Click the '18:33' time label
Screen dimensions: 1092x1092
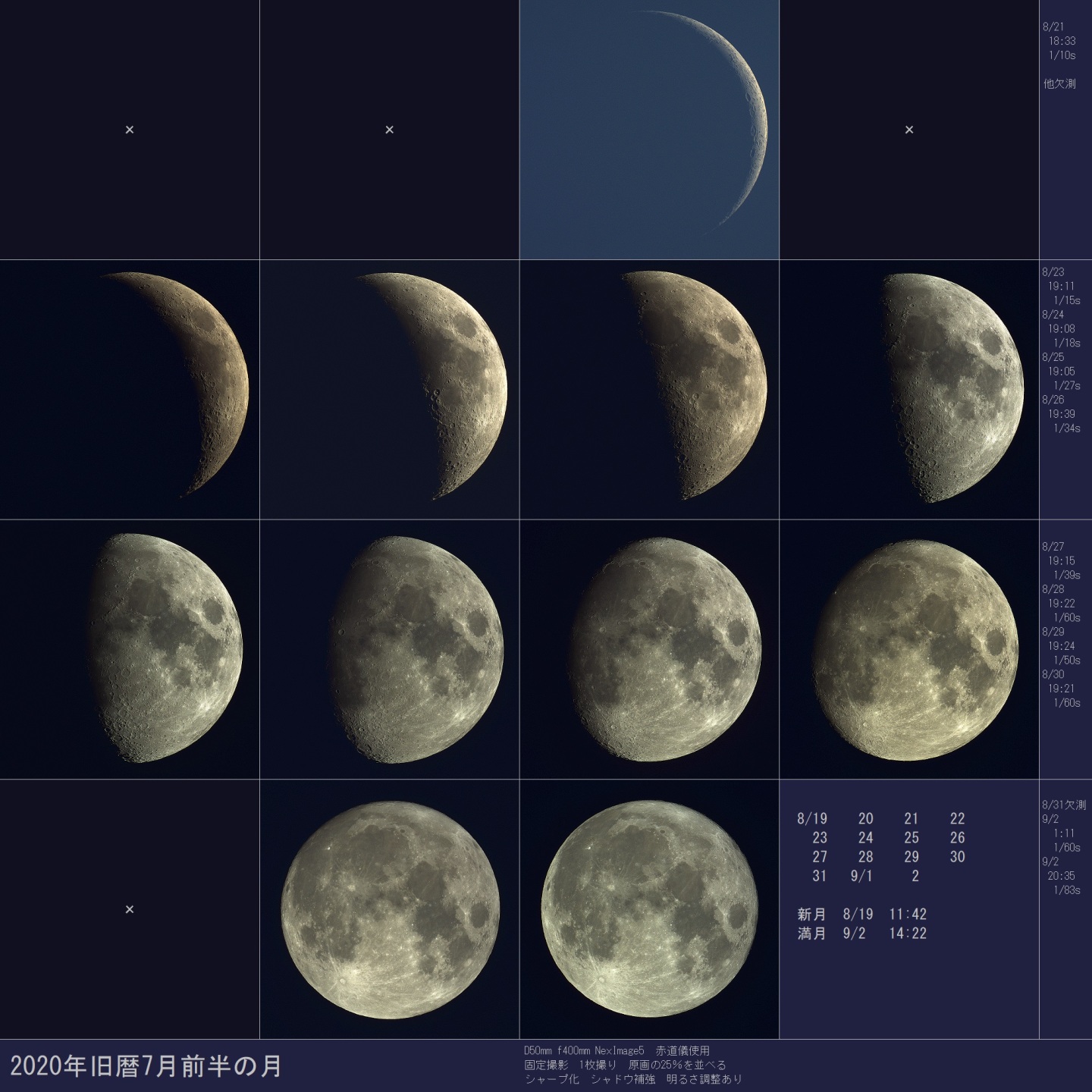pos(1062,41)
